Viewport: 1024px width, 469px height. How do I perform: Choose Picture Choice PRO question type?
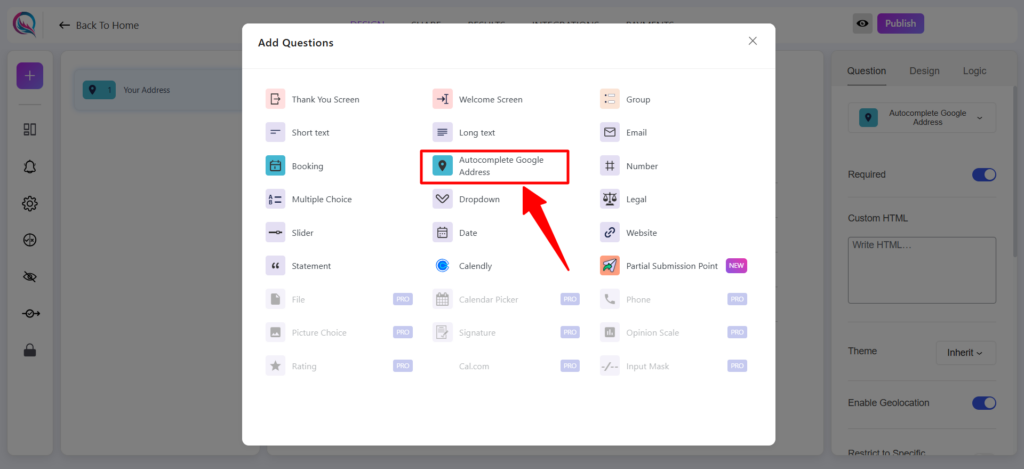[x=338, y=332]
